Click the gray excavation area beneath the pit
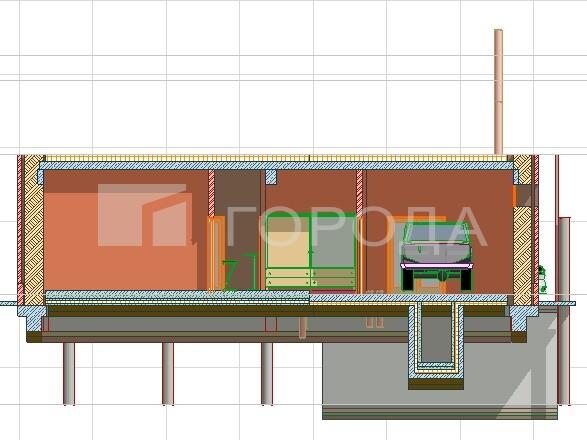The width and height of the screenshot is (587, 440). pyautogui.click(x=440, y=374)
